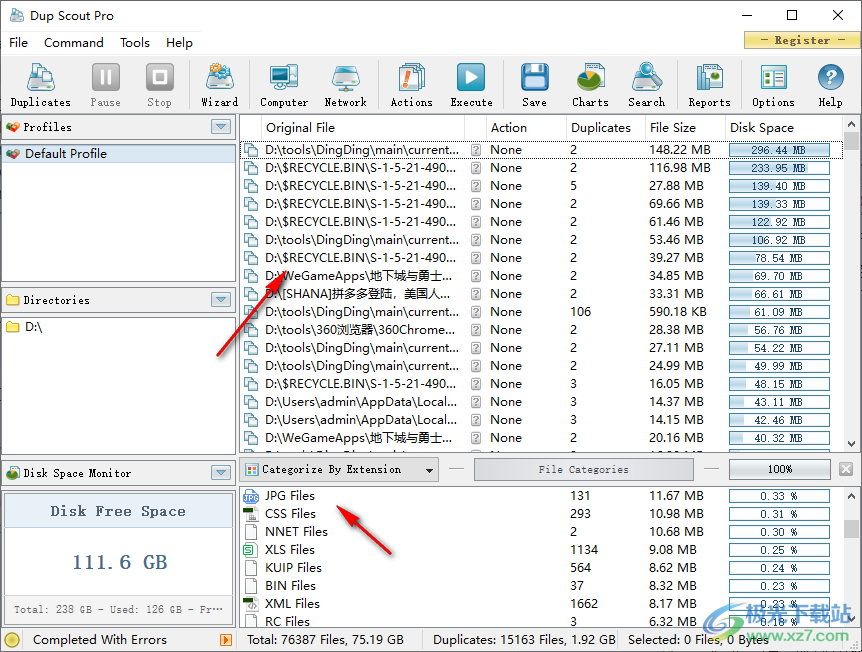Open the Disk Space Monitor dropdown
This screenshot has height=652, width=862.
[x=221, y=472]
